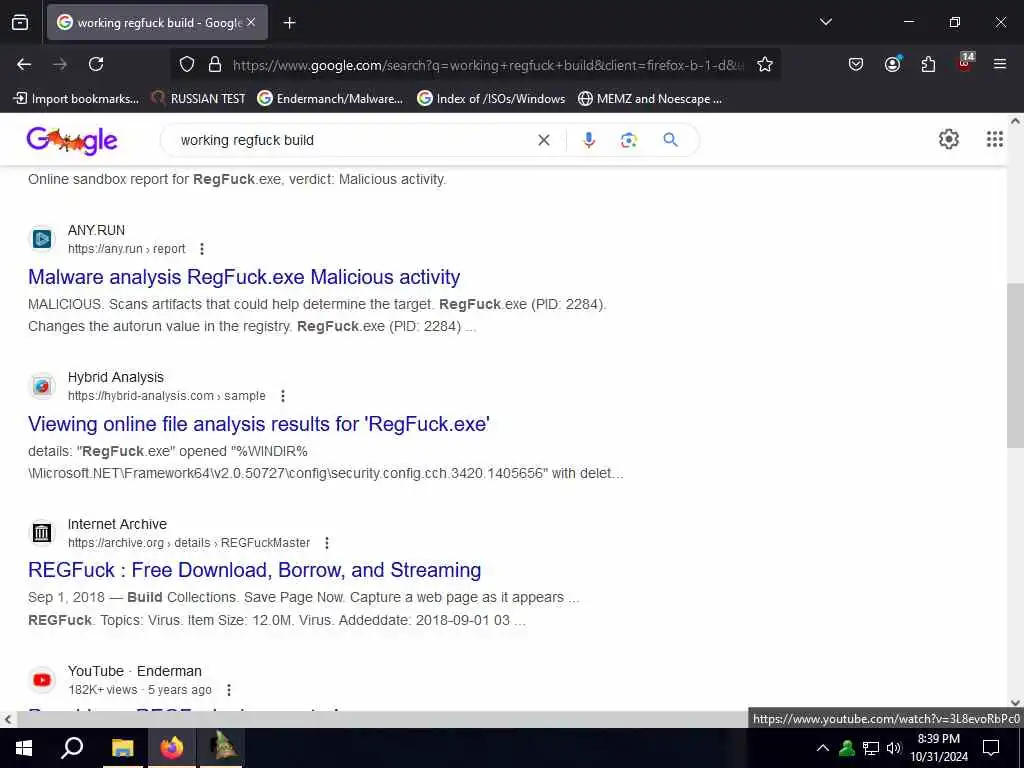
Task: Open 'Malware analysis RegFuck.exe Malicious activity' link
Action: coord(244,277)
